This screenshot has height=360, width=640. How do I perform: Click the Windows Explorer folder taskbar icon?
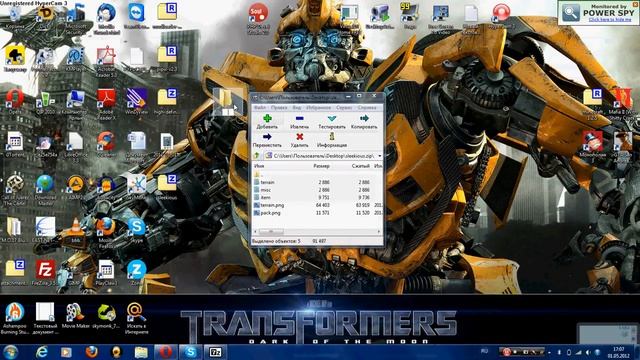(x=141, y=352)
